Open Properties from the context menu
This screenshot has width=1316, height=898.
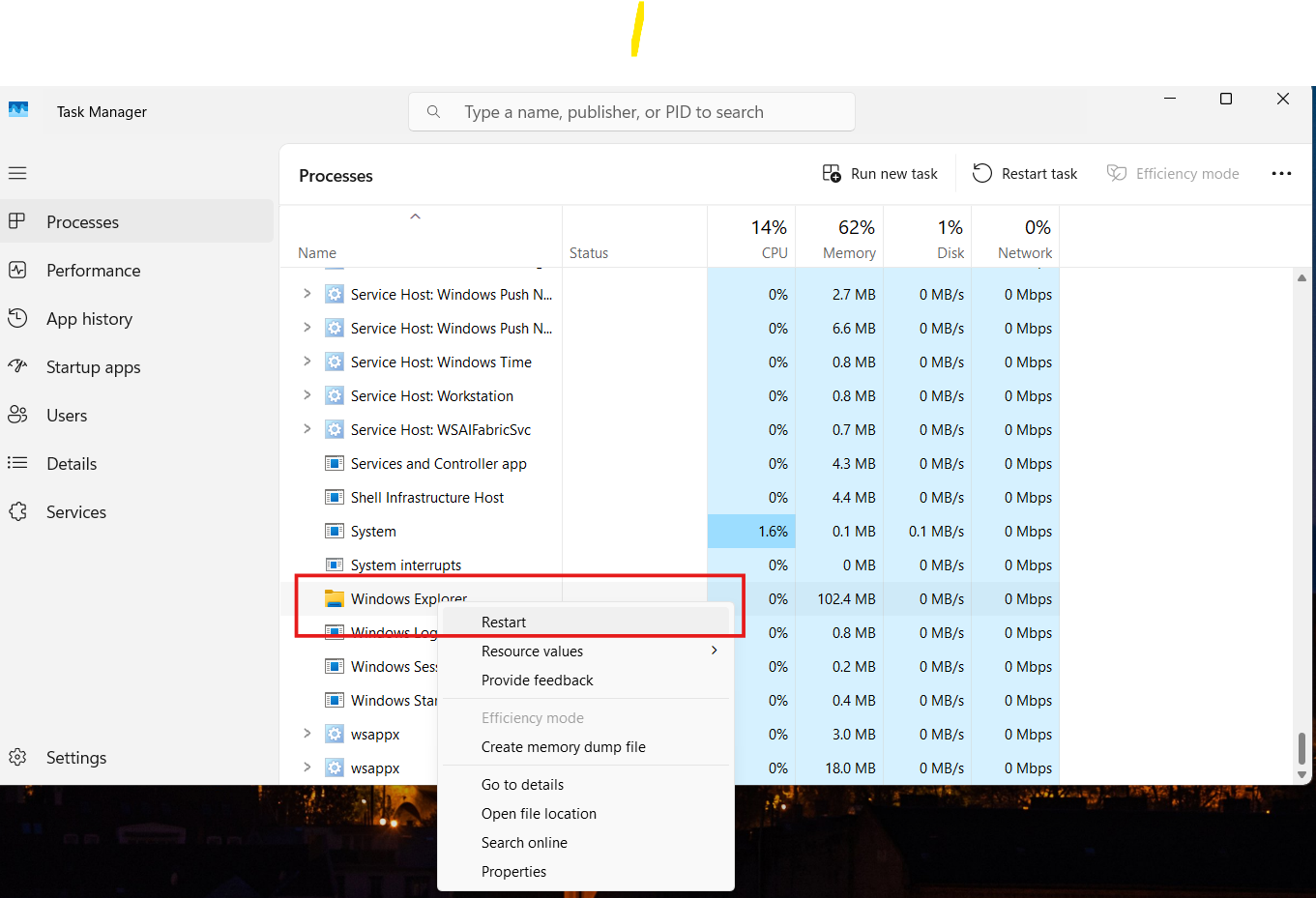586,871
